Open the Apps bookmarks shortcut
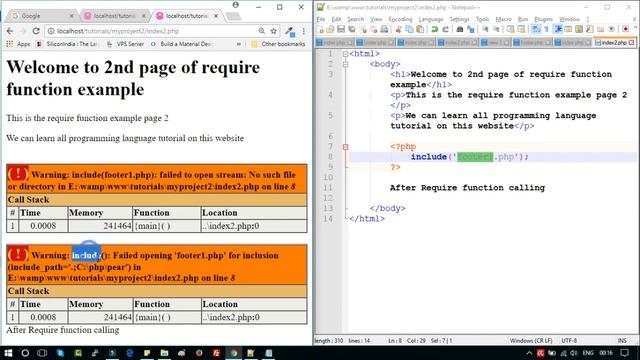 18,44
